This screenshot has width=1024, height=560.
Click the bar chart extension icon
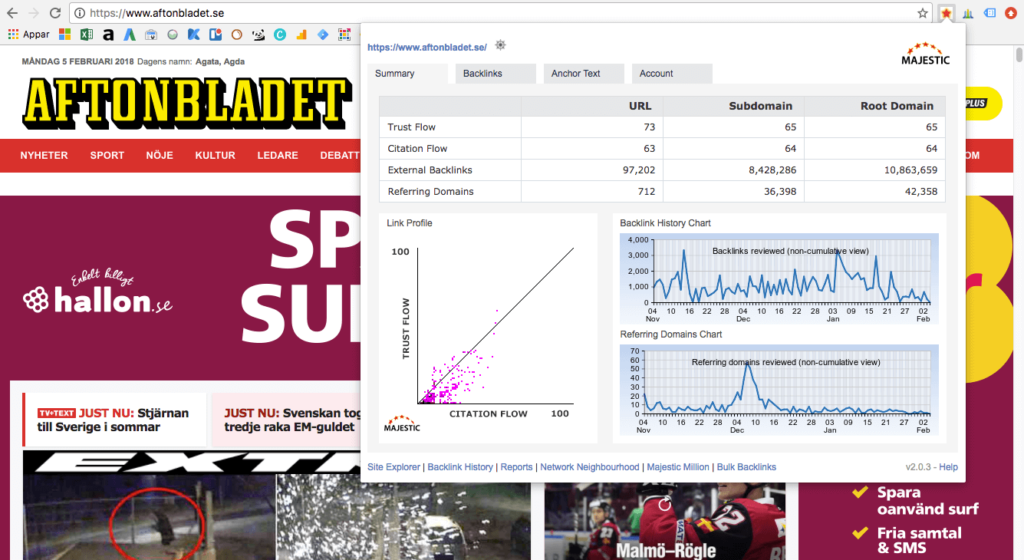(968, 13)
